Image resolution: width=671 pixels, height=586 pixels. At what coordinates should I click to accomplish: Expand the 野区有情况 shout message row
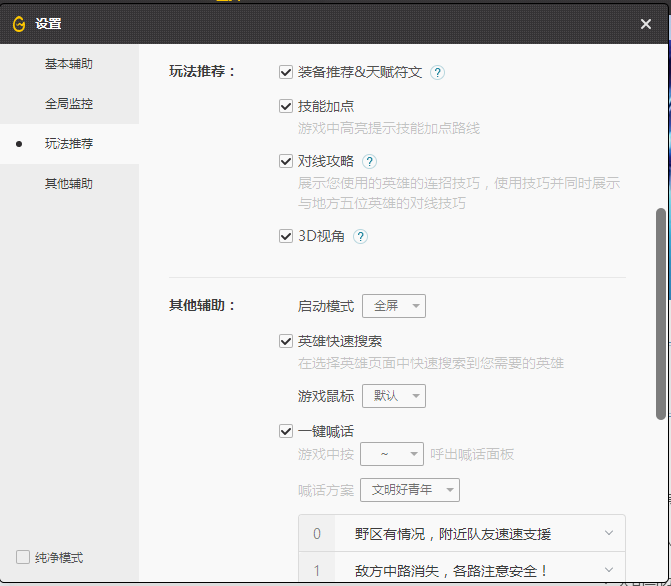tap(608, 534)
